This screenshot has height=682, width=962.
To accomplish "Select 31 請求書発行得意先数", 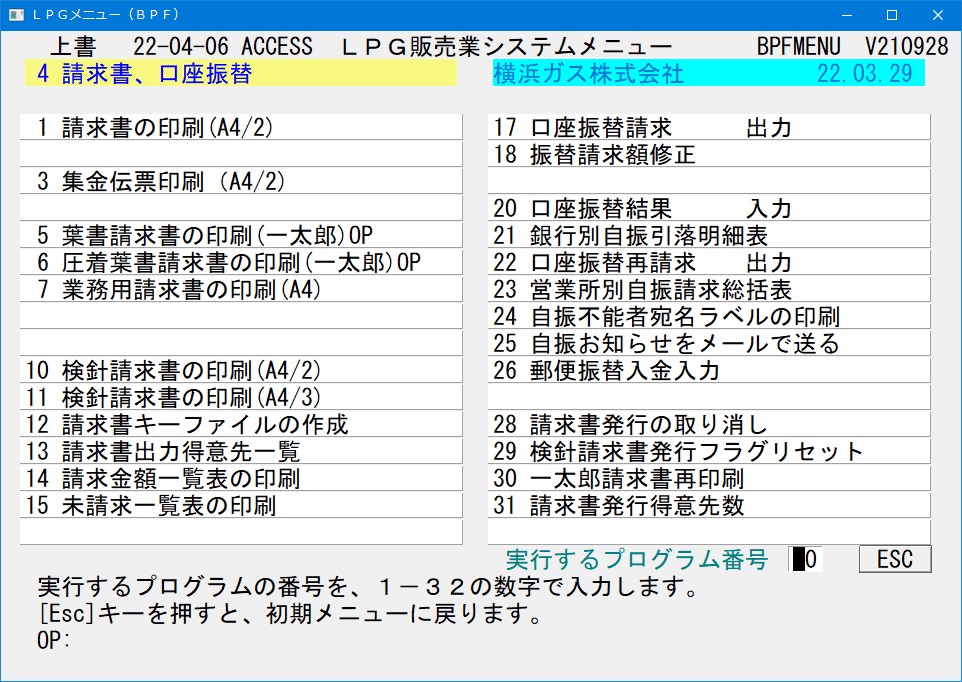I will tap(709, 505).
